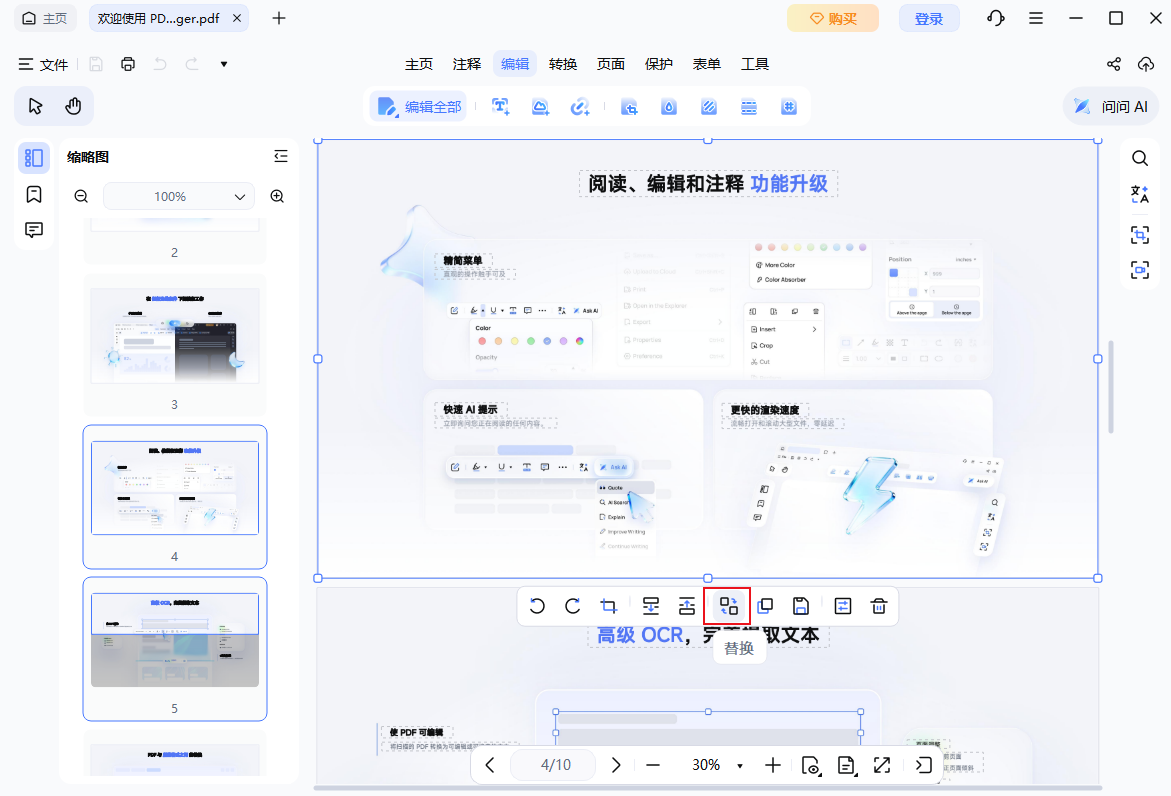
Task: Open the comments panel icon
Action: [34, 230]
